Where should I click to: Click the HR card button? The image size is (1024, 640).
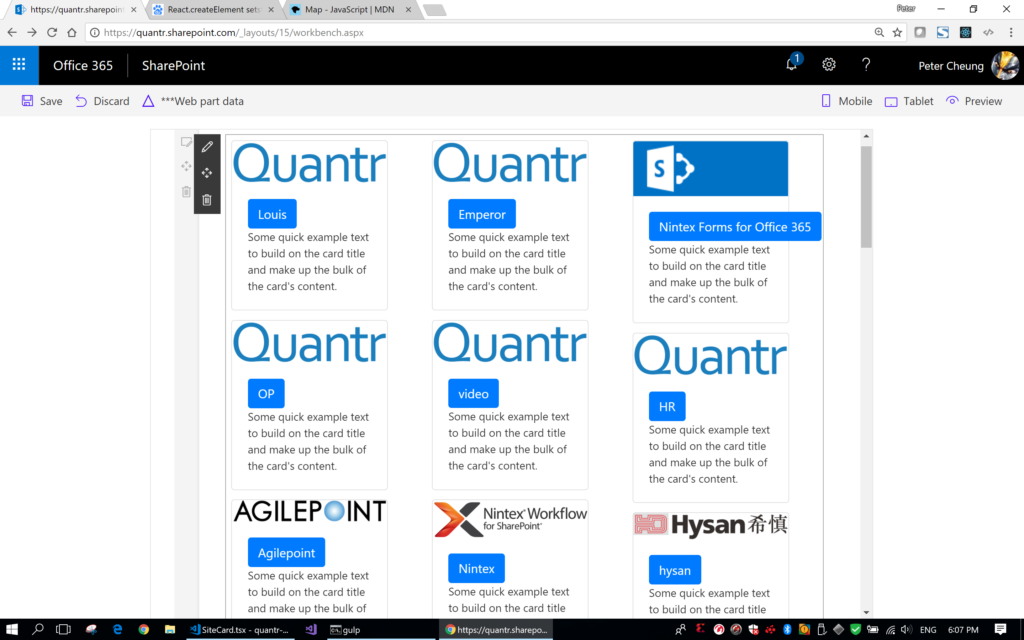[x=667, y=407]
